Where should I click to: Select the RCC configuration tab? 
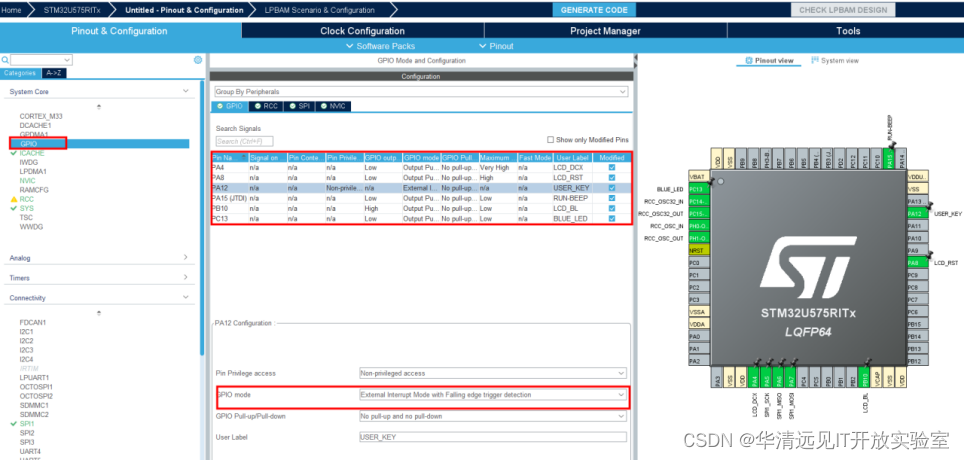266,106
